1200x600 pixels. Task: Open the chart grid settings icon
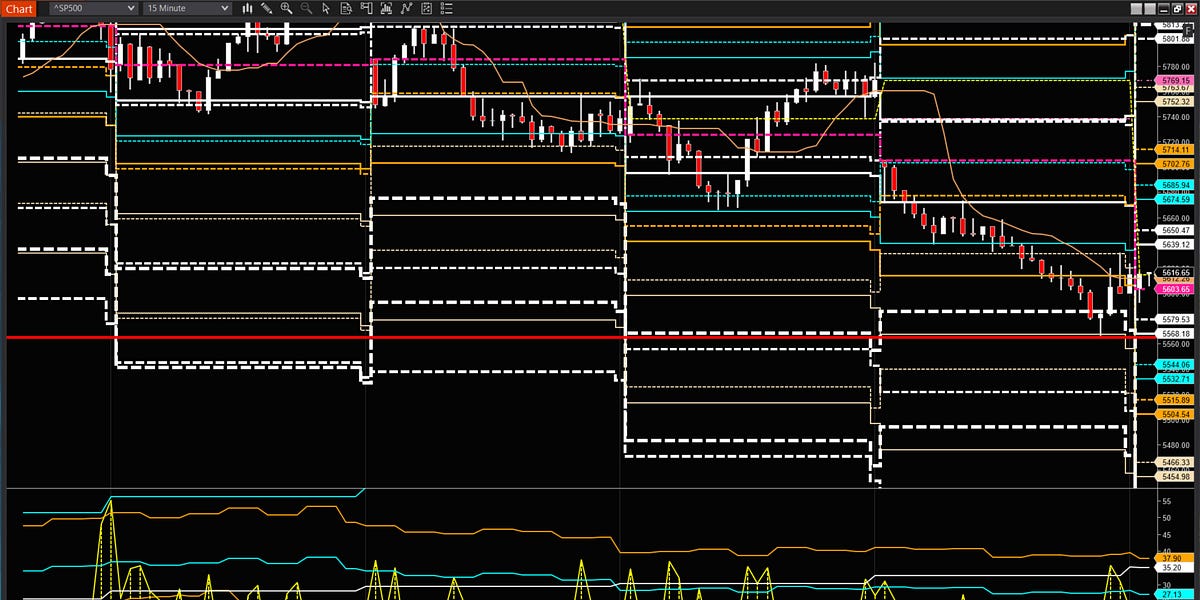pos(426,8)
